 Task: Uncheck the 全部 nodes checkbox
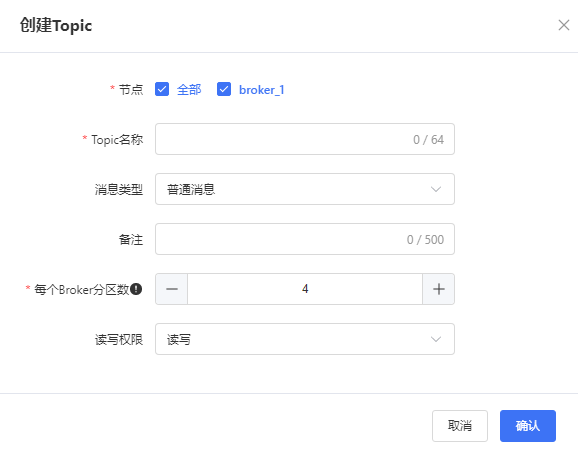pyautogui.click(x=162, y=89)
